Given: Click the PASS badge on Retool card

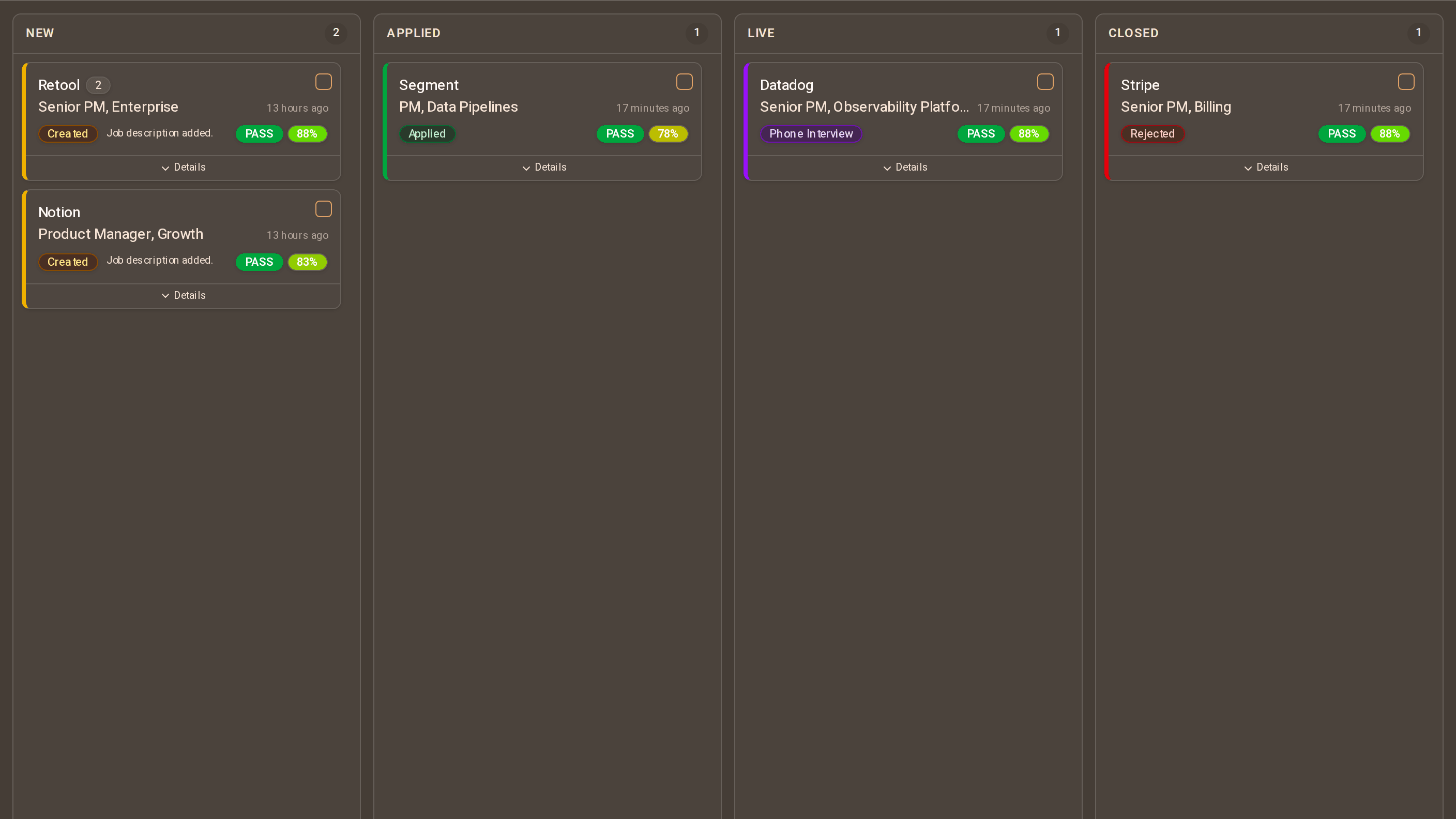Looking at the screenshot, I should [x=260, y=134].
